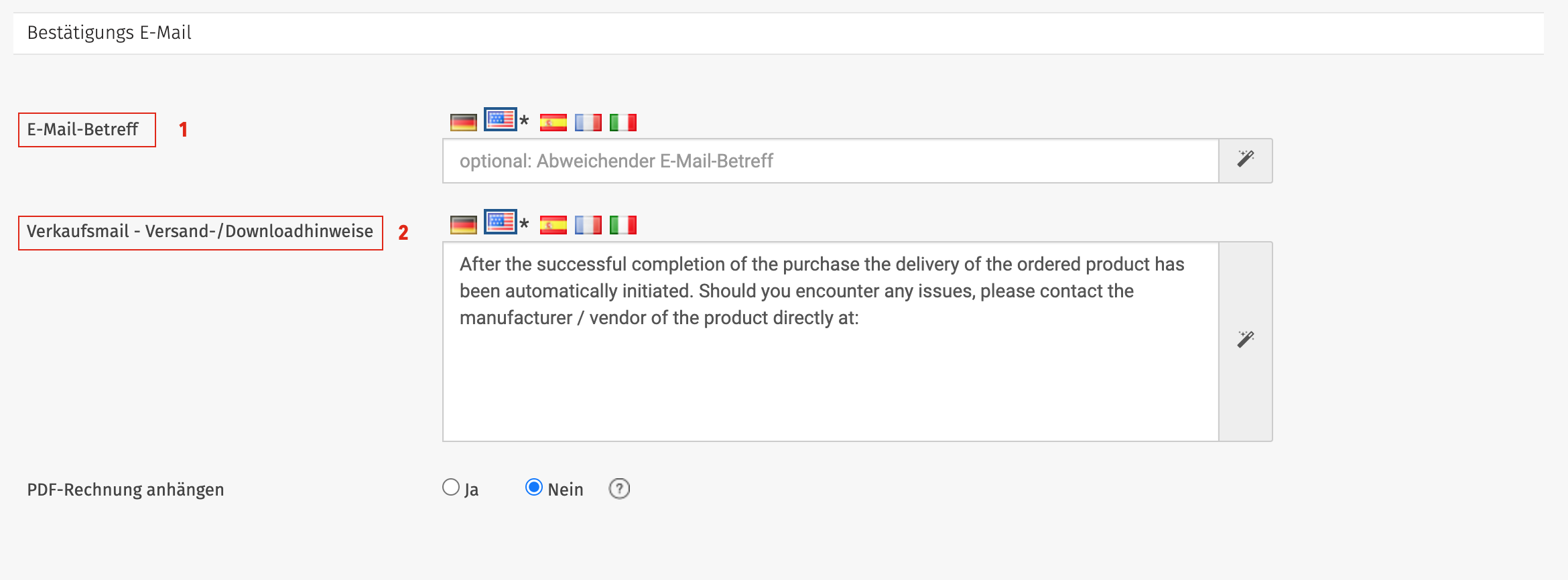Image resolution: width=1568 pixels, height=580 pixels.
Task: Click magic wand beside E-Mail-Betreff field
Action: 1245,161
